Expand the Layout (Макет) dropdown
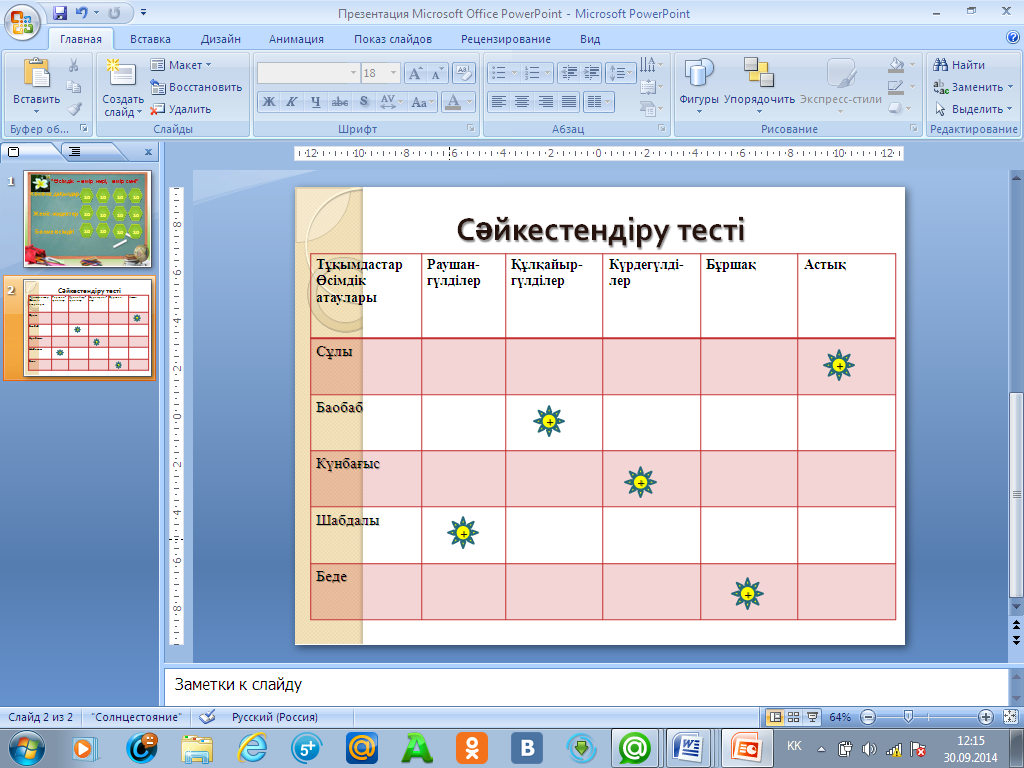Viewport: 1024px width, 768px height. [x=181, y=65]
